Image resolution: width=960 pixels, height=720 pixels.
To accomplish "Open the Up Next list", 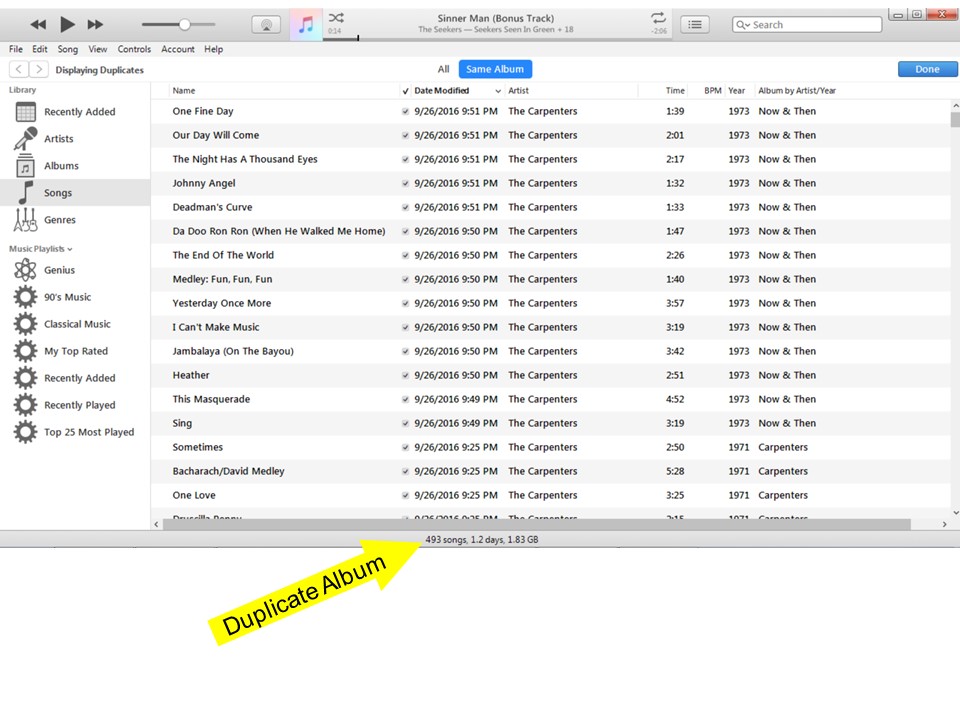I will (694, 24).
